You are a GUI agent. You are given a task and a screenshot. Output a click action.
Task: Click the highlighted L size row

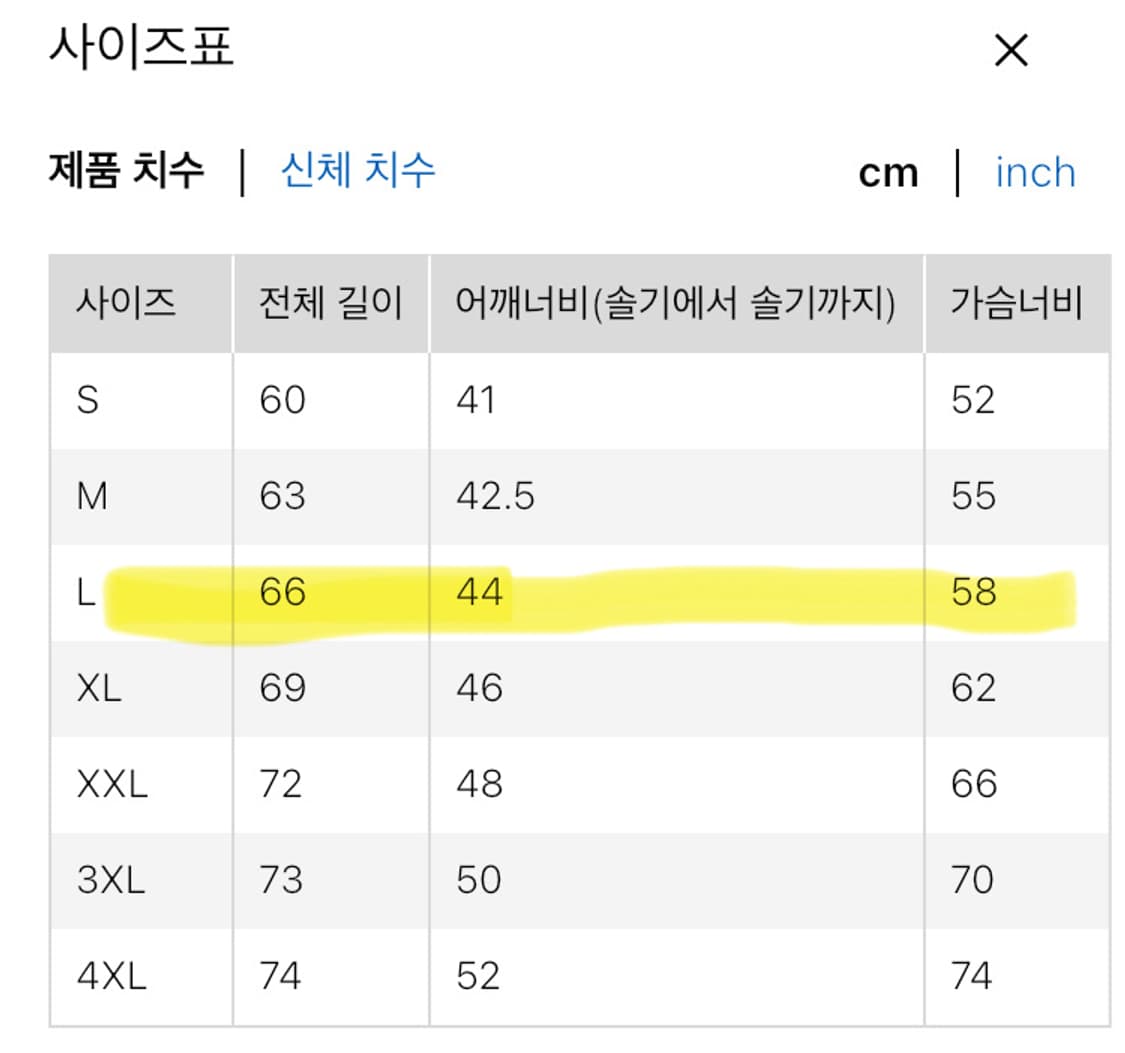pyautogui.click(x=400, y=592)
